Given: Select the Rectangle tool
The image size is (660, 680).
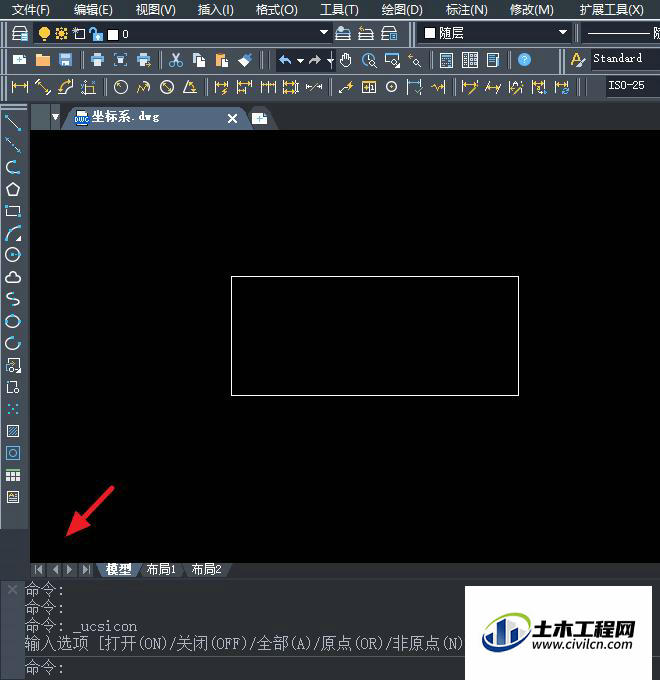Looking at the screenshot, I should (13, 211).
